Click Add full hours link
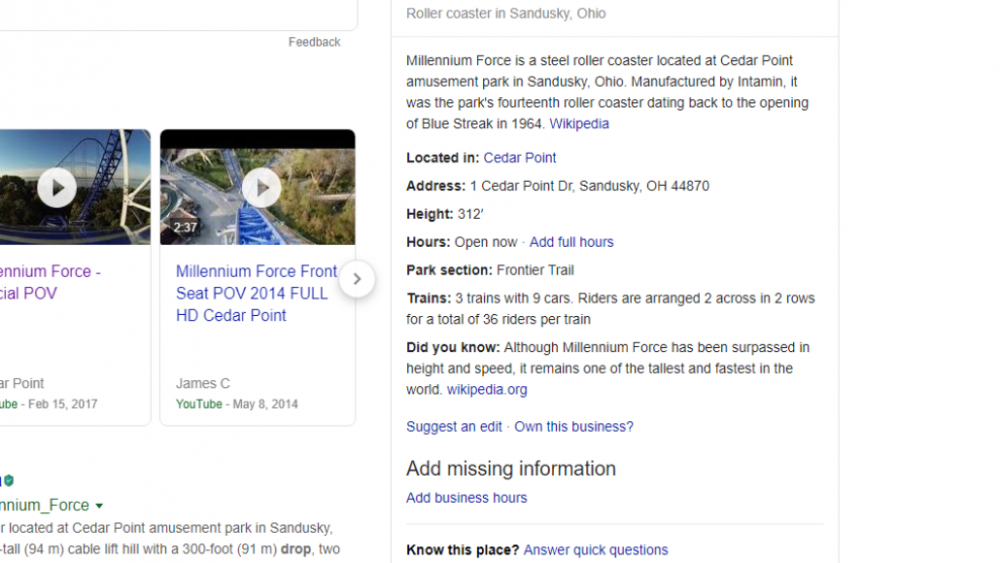The image size is (1000, 563). 571,242
